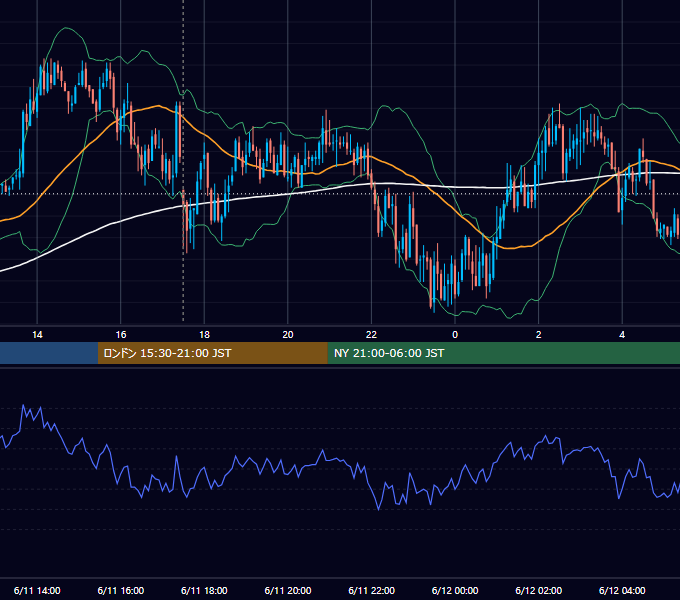Click the '6/12 00:00' indicator axis label
This screenshot has width=680, height=600.
tap(455, 590)
